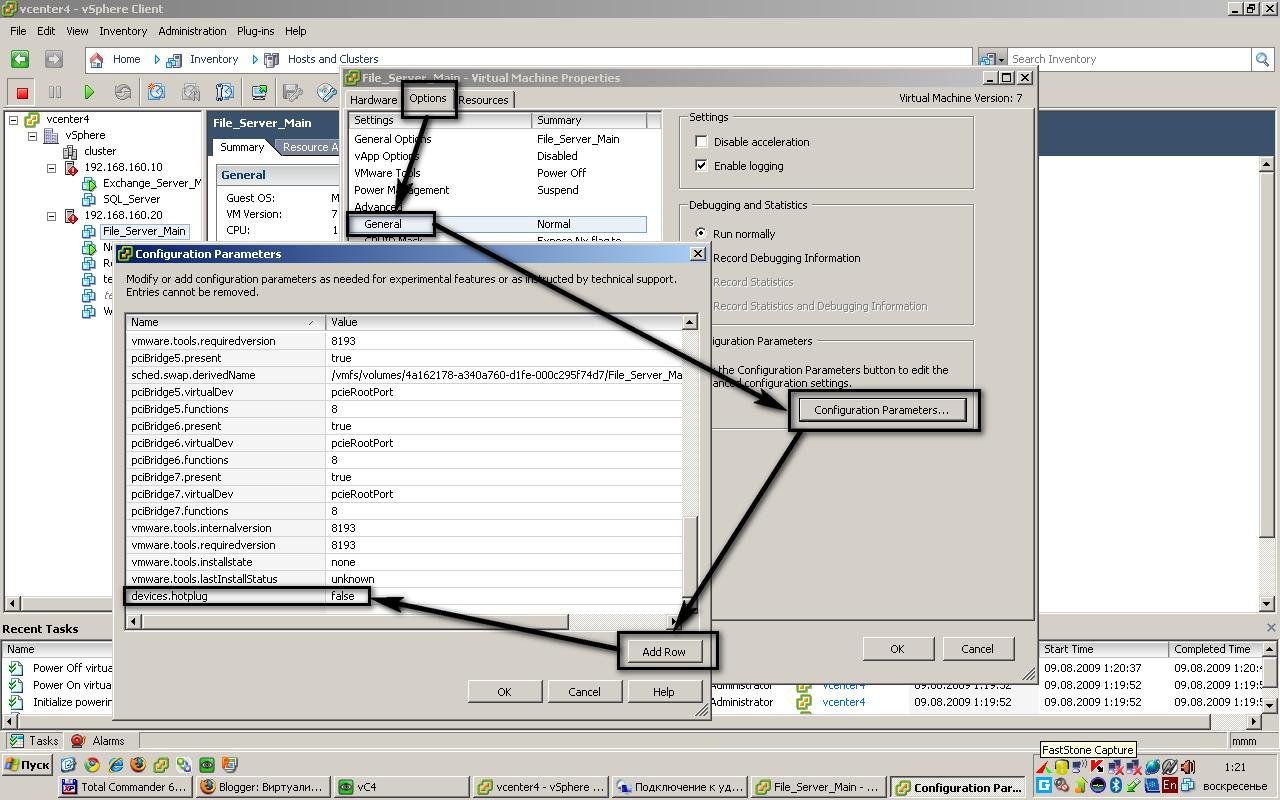Select vmware.tools.installstate row
The image size is (1280, 800).
pyautogui.click(x=405, y=562)
